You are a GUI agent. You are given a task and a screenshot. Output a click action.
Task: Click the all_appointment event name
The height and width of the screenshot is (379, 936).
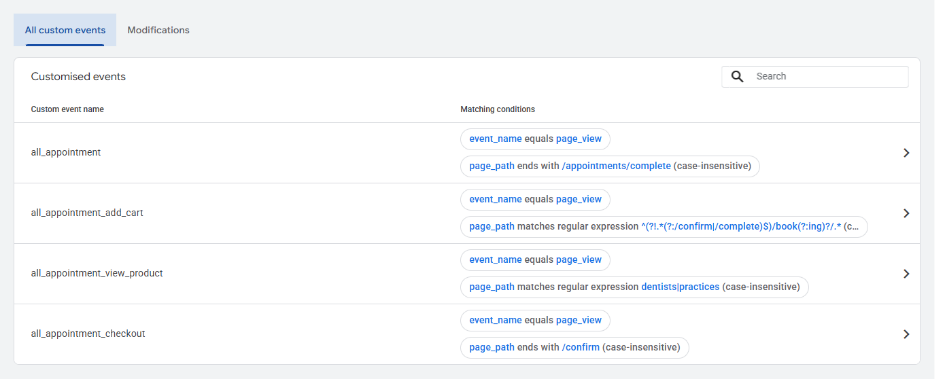pyautogui.click(x=66, y=152)
